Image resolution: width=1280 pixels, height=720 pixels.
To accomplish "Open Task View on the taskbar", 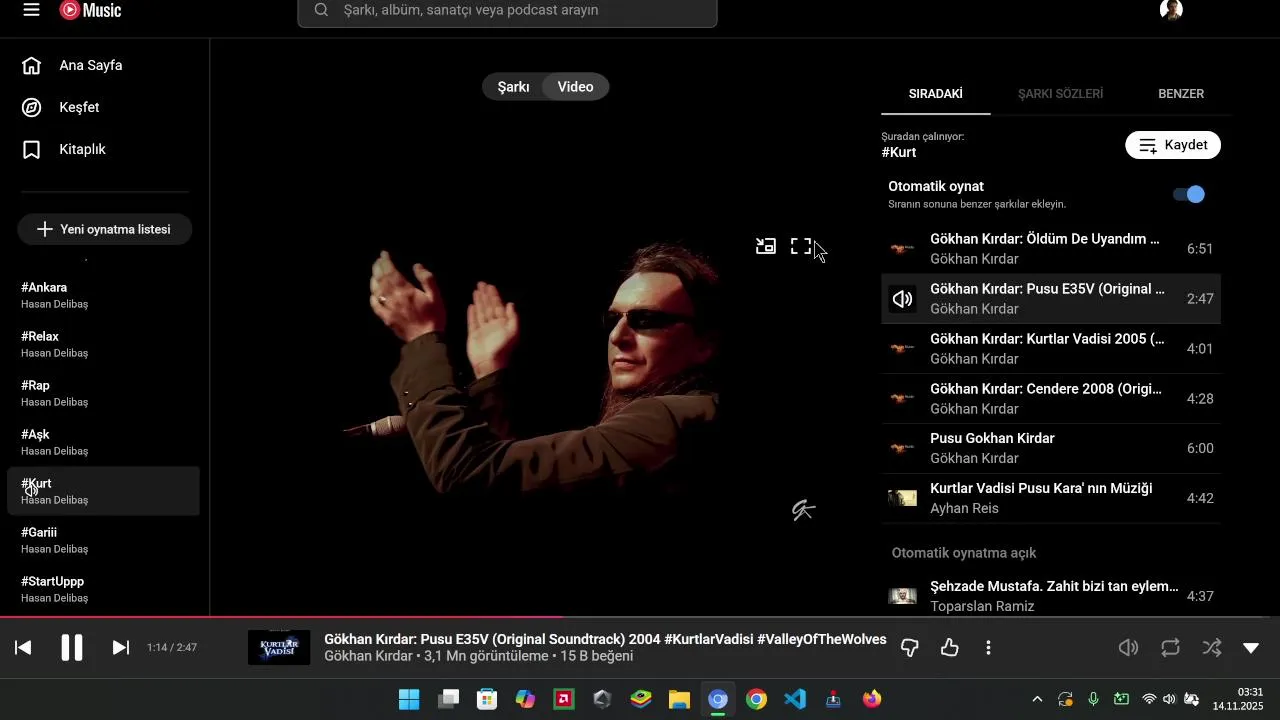I will (x=448, y=699).
